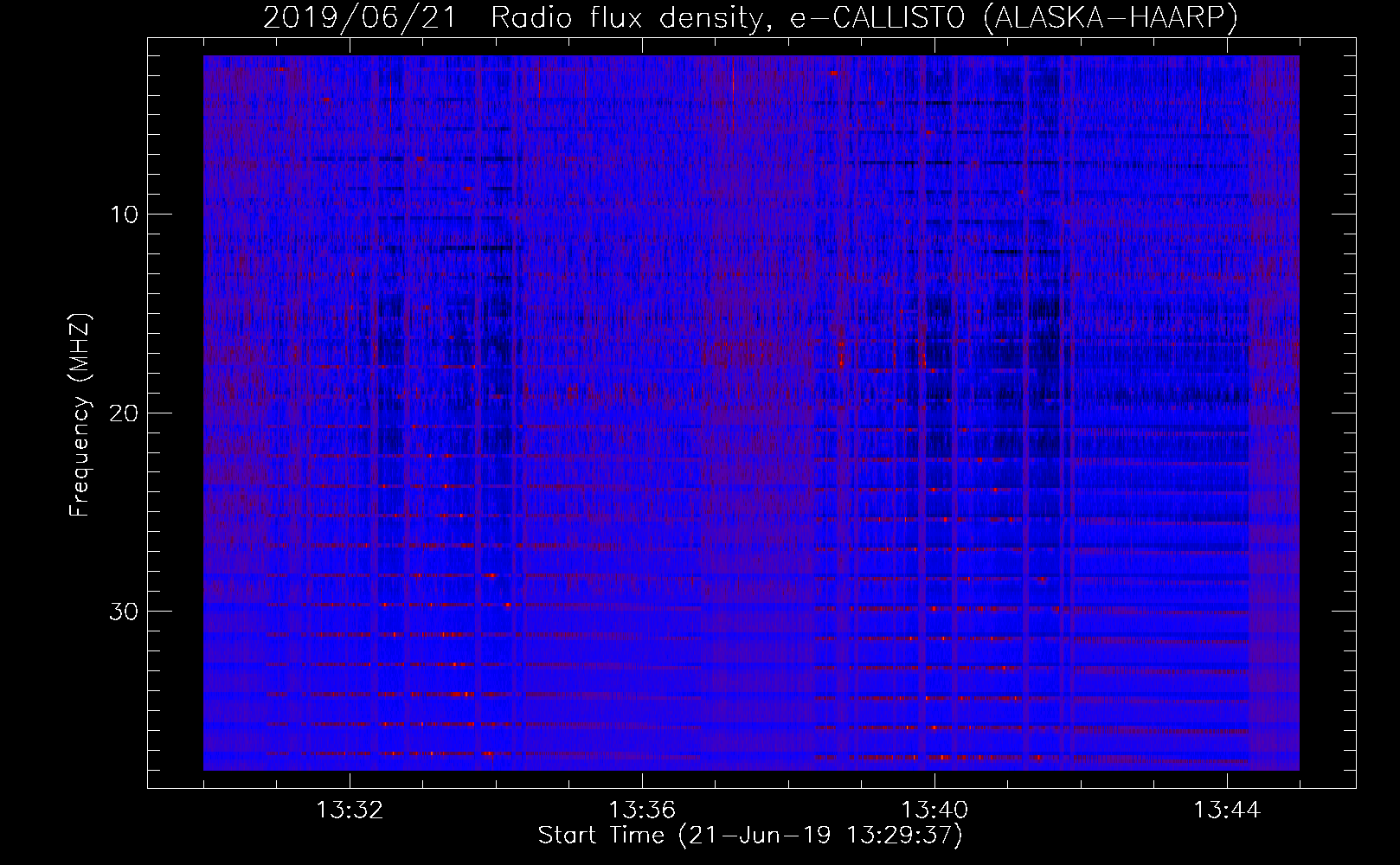Click the 20 MHz frequency tick label

(125, 413)
